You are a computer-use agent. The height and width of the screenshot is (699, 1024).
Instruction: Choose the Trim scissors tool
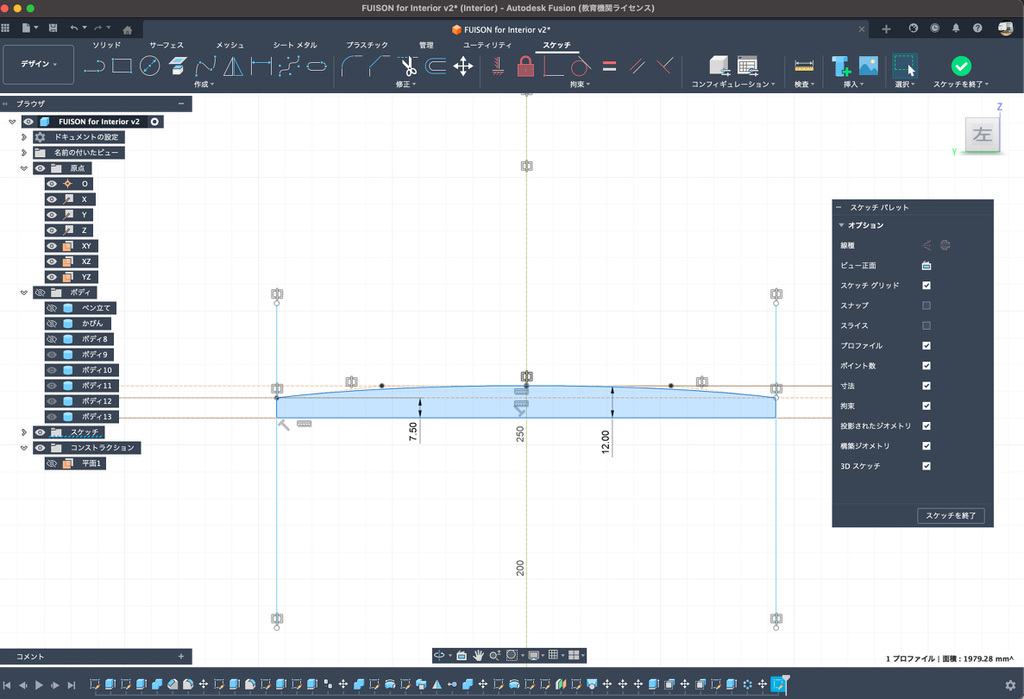coord(408,66)
